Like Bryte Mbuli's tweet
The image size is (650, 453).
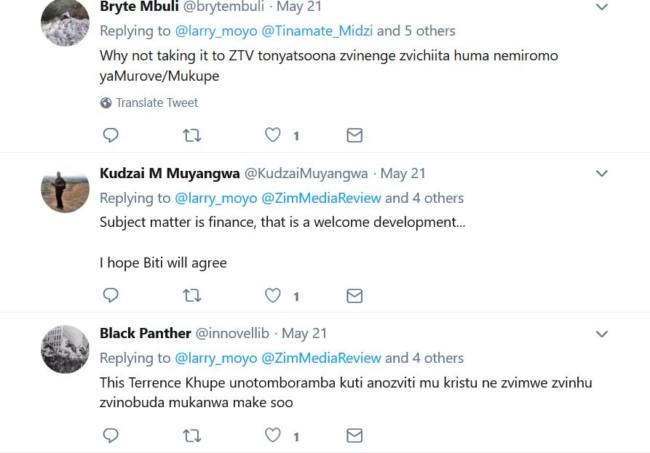[273, 134]
